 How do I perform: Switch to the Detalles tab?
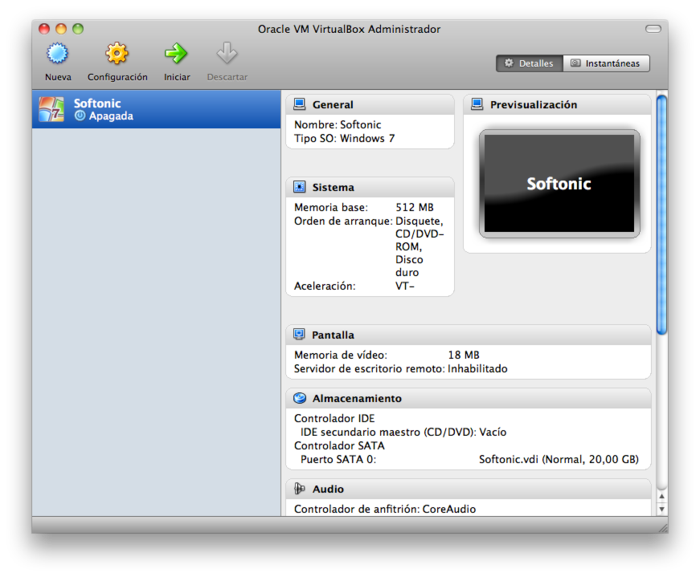529,63
